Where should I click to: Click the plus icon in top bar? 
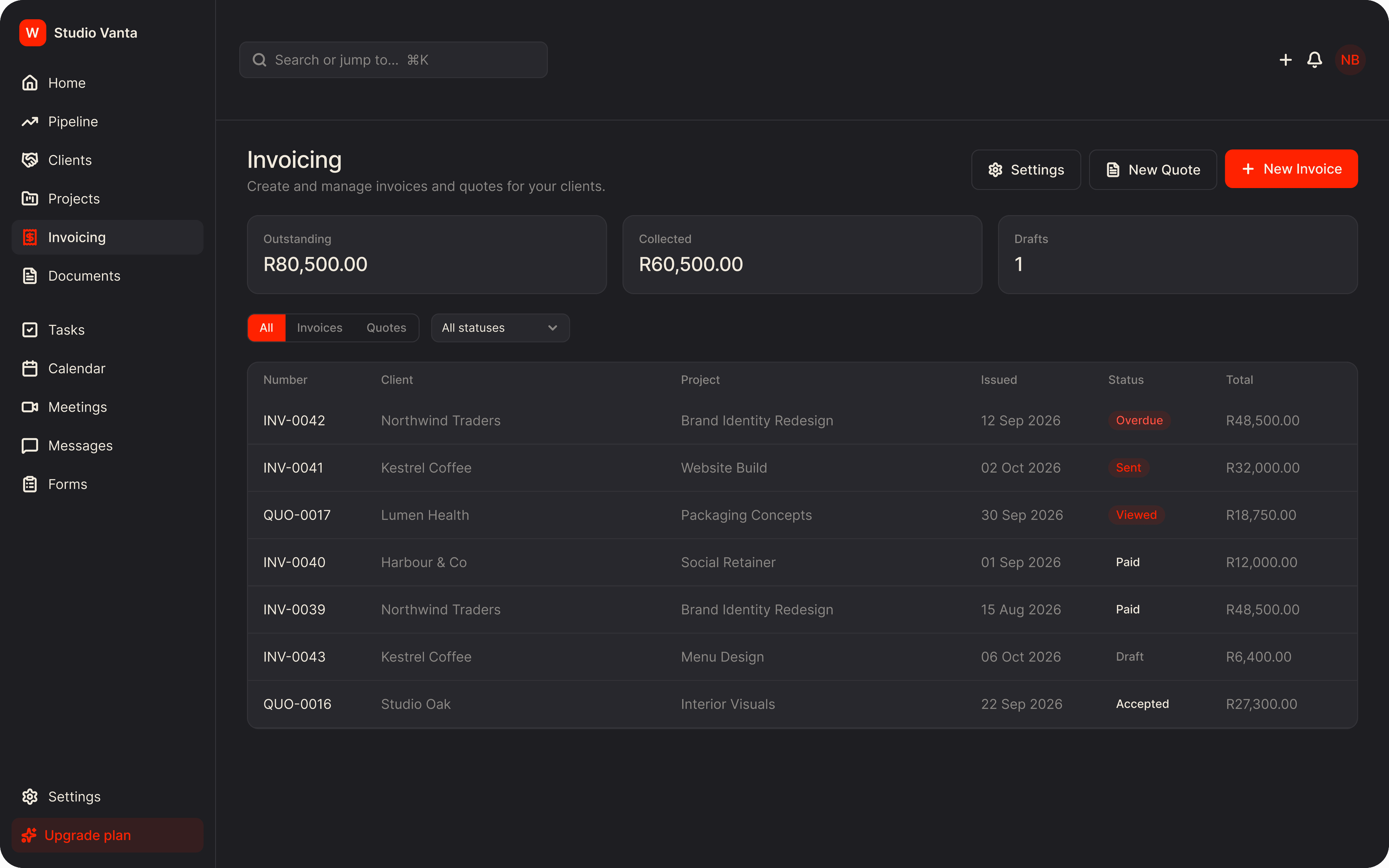pyautogui.click(x=1286, y=60)
